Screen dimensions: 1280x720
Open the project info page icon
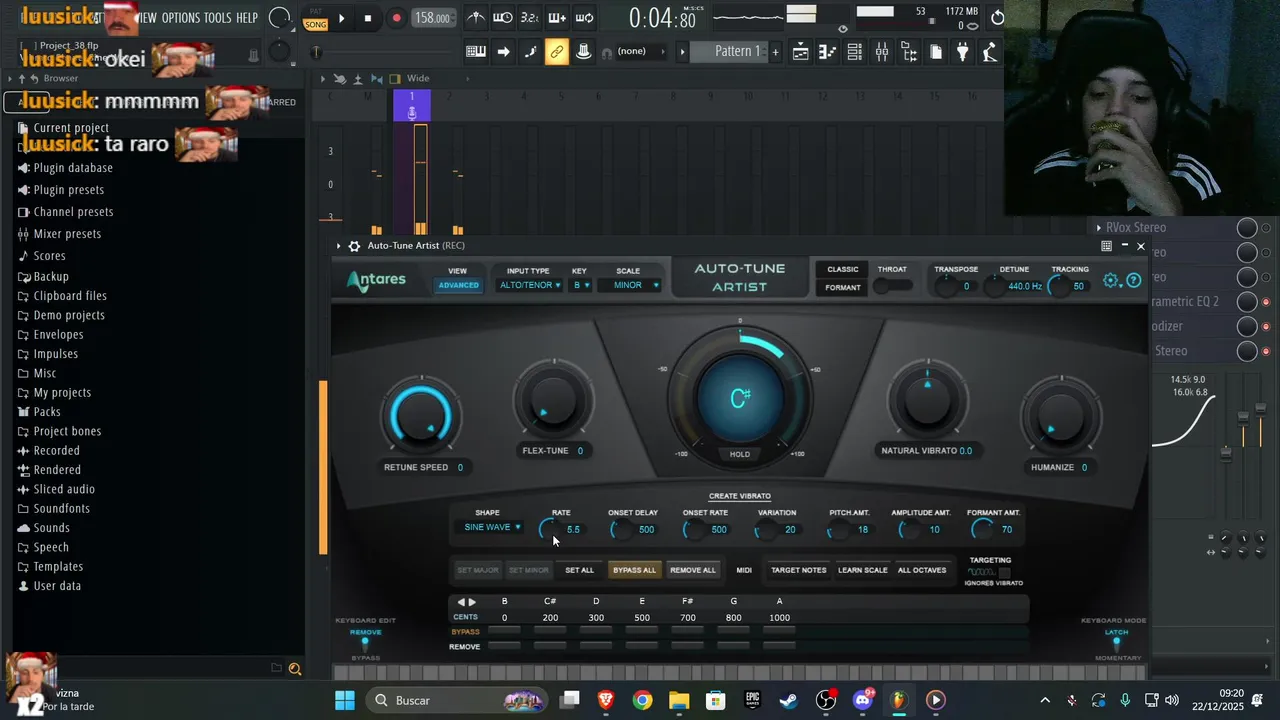coord(936,52)
